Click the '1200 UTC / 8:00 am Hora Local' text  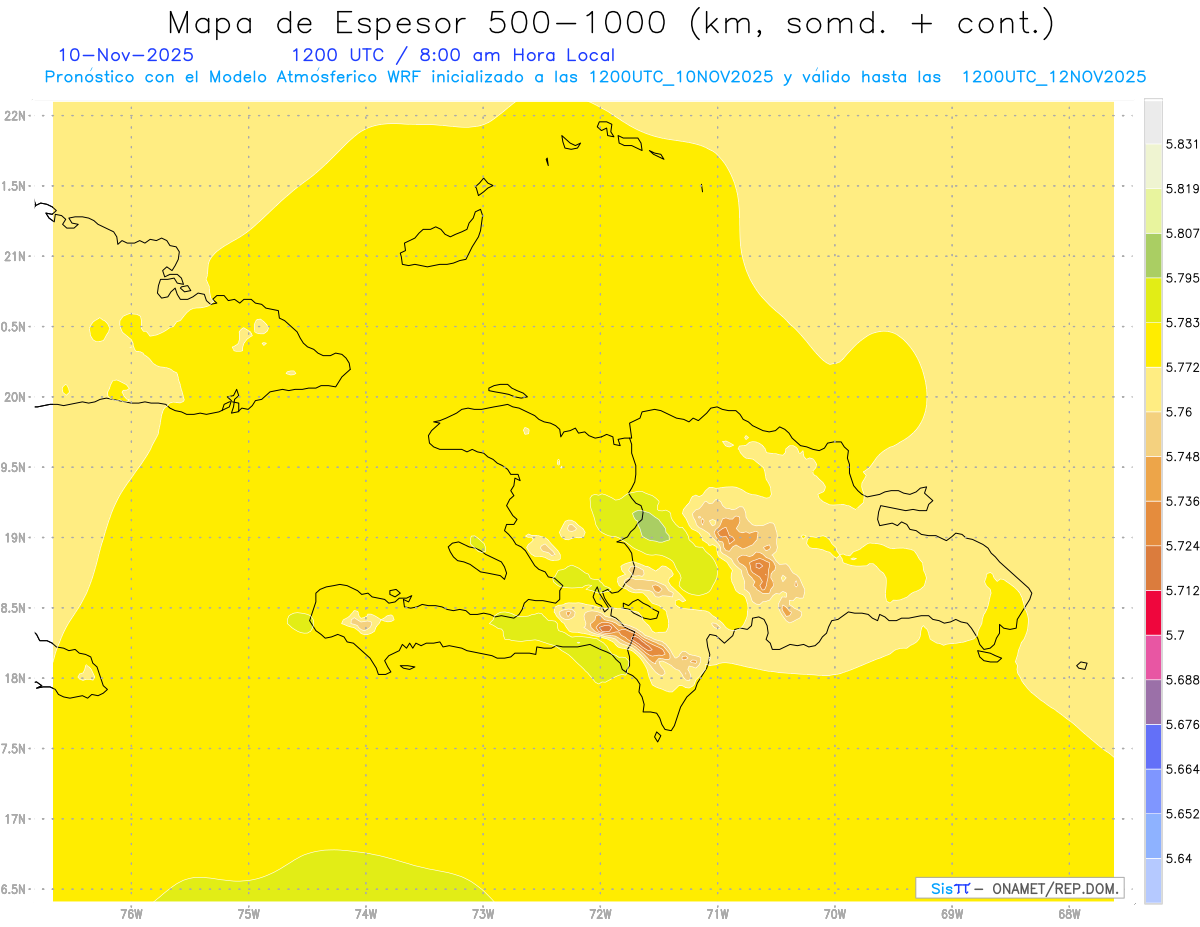(x=453, y=55)
